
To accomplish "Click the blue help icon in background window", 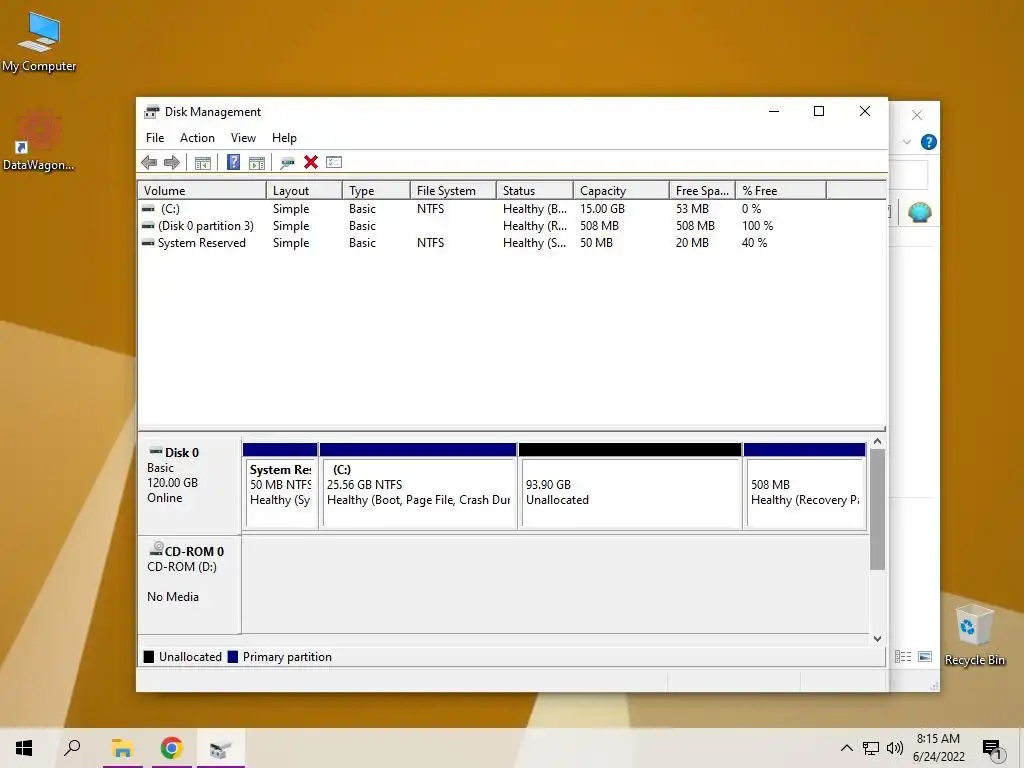I will click(929, 142).
